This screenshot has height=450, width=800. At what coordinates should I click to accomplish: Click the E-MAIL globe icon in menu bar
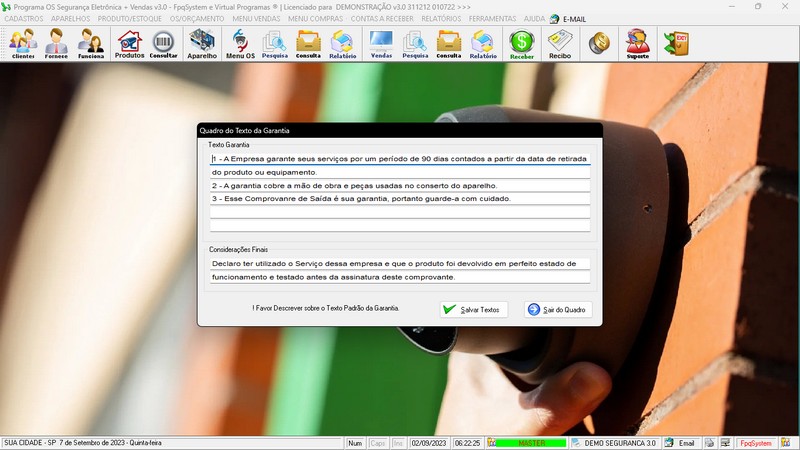pyautogui.click(x=554, y=19)
